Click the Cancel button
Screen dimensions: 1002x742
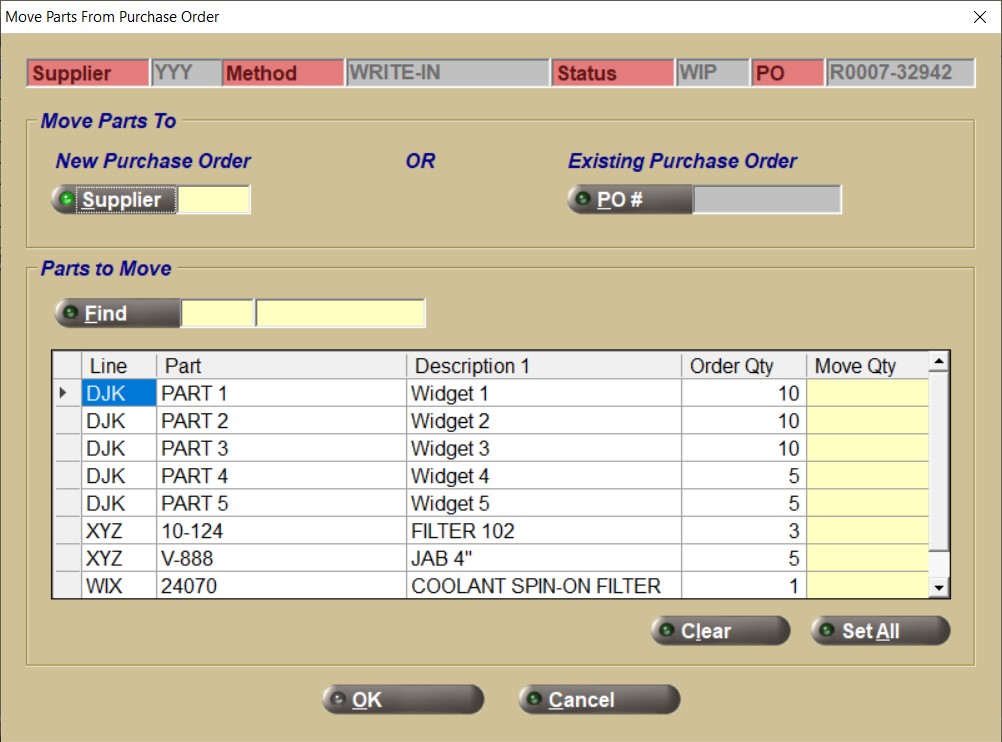599,700
